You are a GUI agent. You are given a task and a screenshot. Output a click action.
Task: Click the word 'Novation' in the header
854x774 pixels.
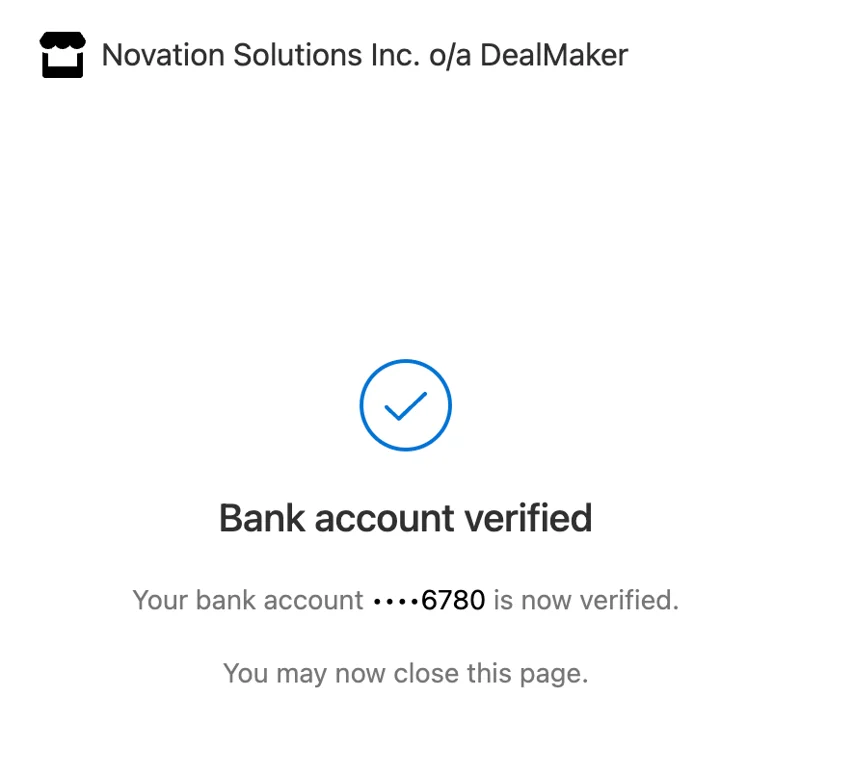[x=163, y=55]
